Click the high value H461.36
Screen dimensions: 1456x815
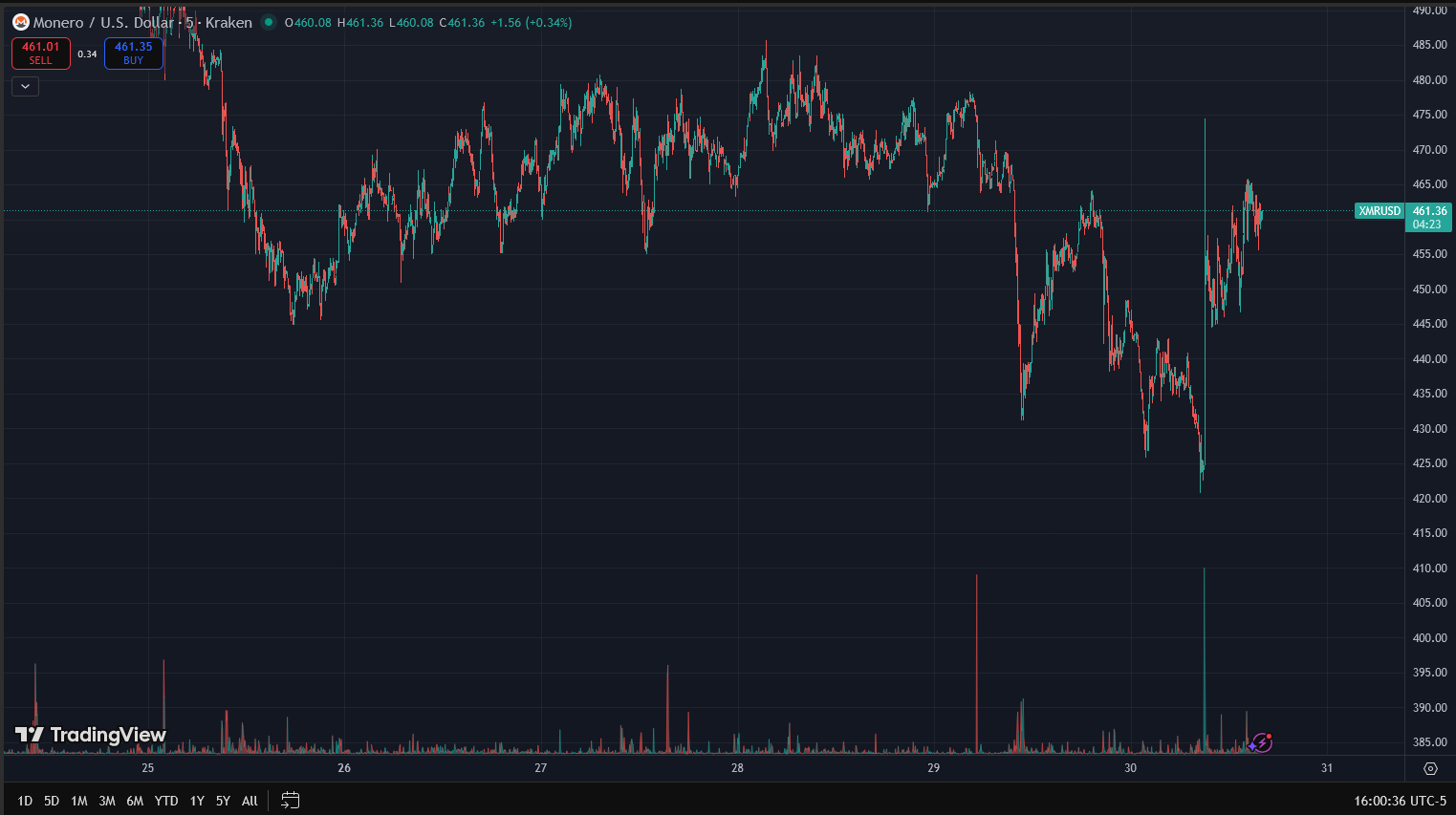[x=360, y=22]
